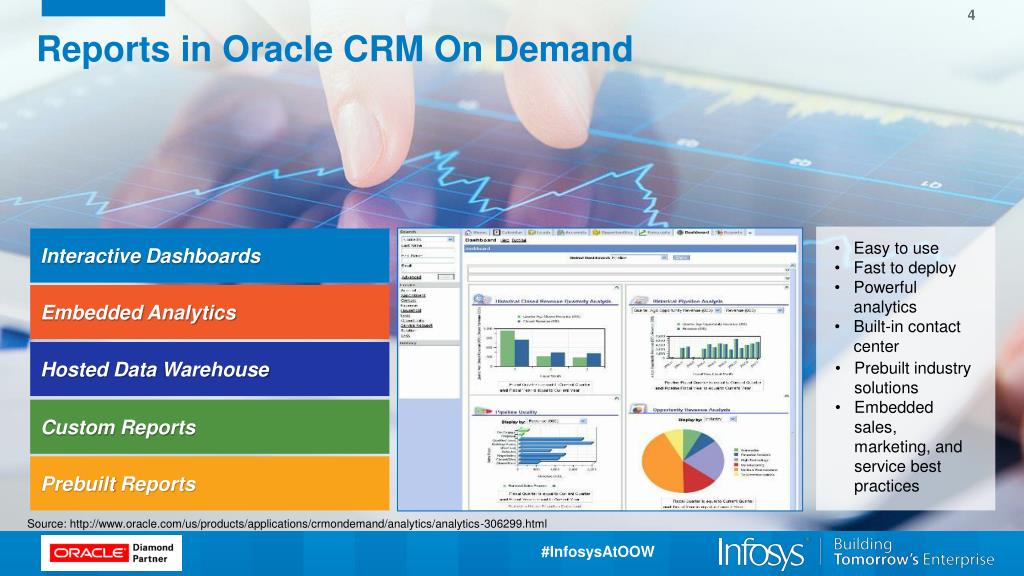Open the Accounts tab in CRM screenshot
The height and width of the screenshot is (576, 1024).
(572, 232)
